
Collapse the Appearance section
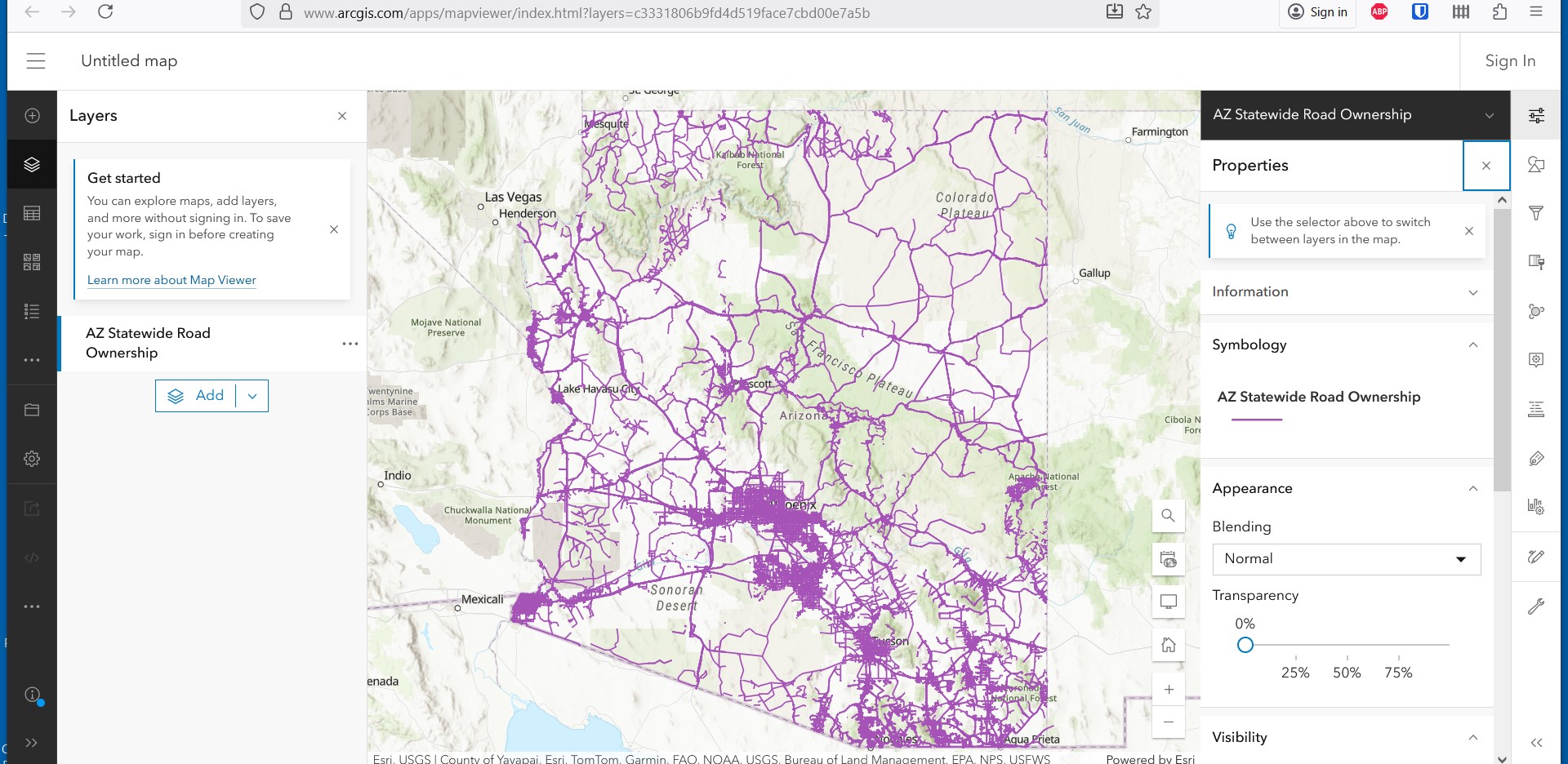[1472, 489]
